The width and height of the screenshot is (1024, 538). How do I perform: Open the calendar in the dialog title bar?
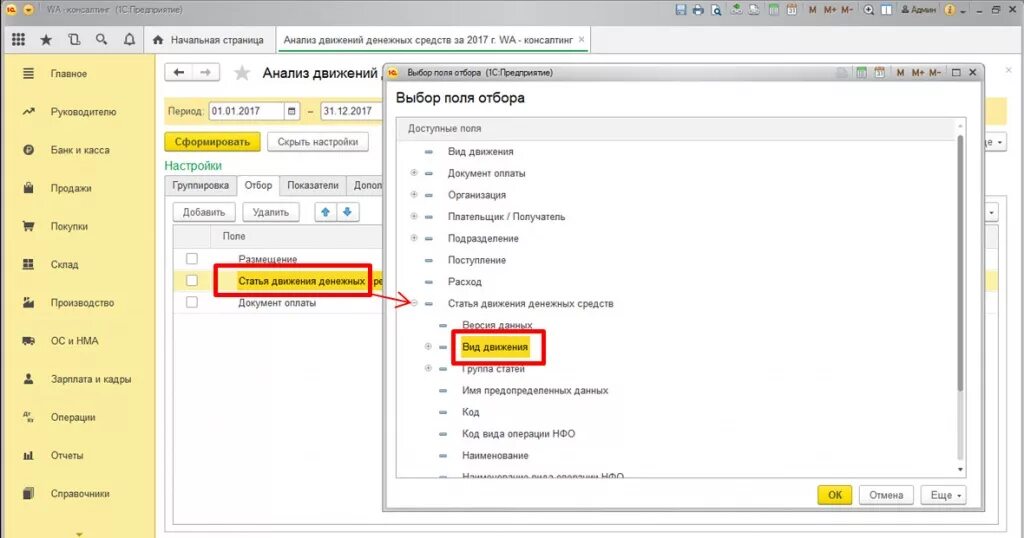(x=879, y=72)
